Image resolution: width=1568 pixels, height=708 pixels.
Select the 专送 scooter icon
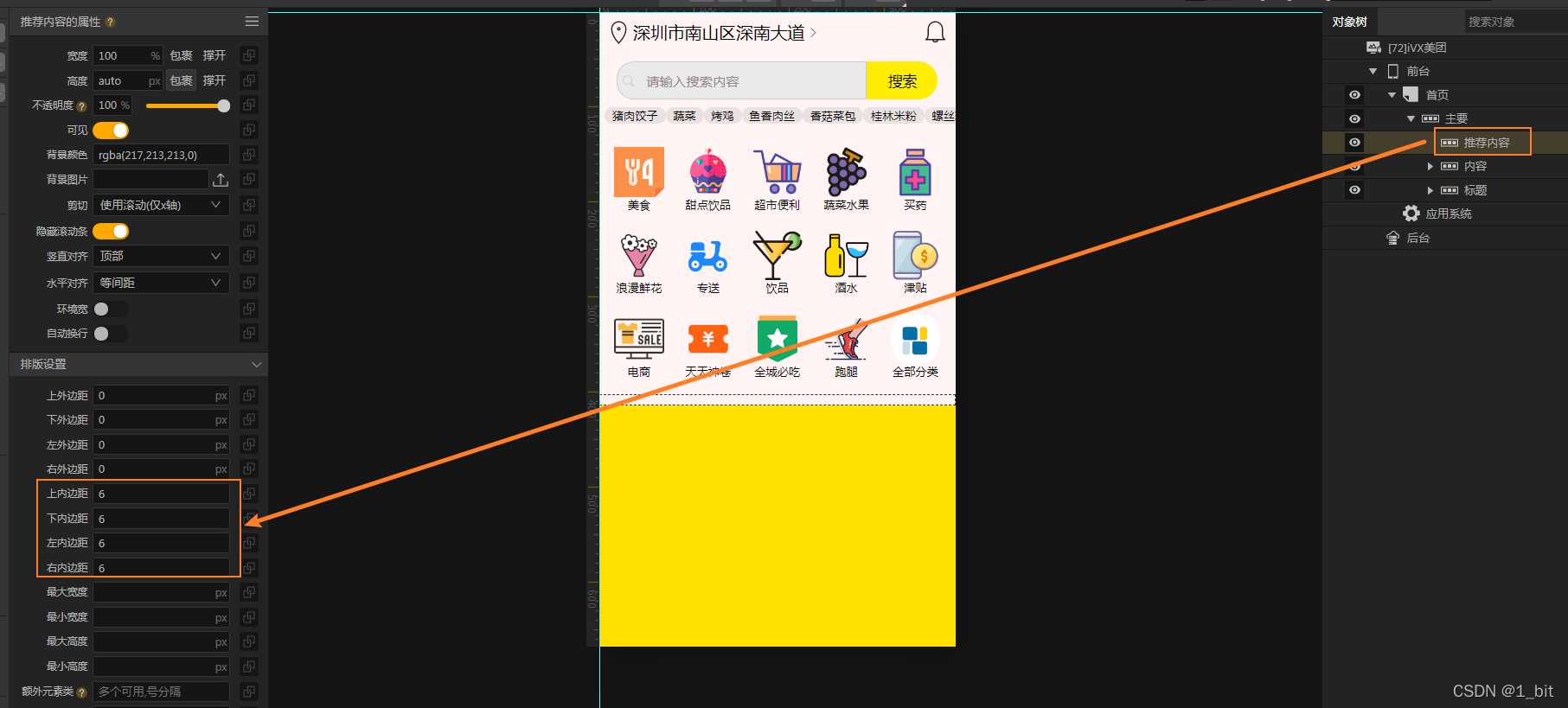(x=707, y=256)
